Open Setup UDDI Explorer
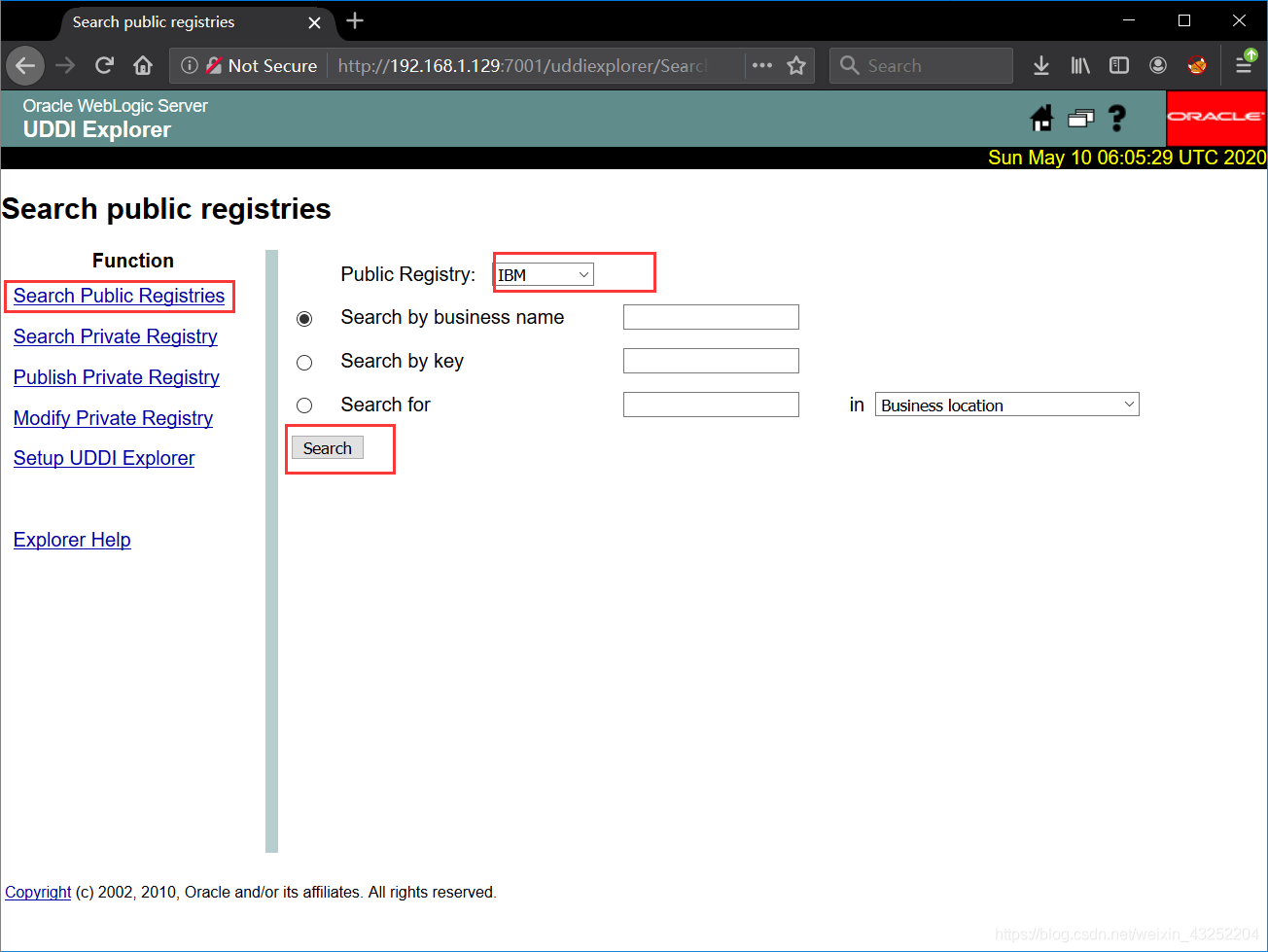The height and width of the screenshot is (952, 1268). tap(104, 458)
